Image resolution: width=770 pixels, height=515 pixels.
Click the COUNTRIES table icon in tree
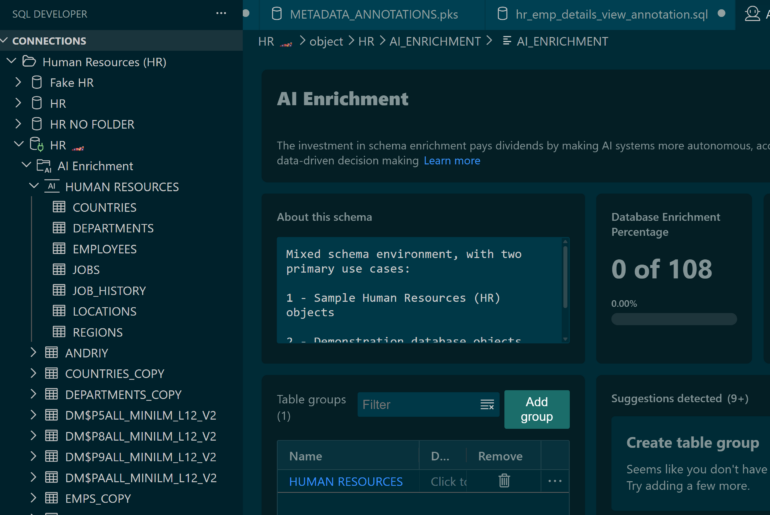click(59, 208)
